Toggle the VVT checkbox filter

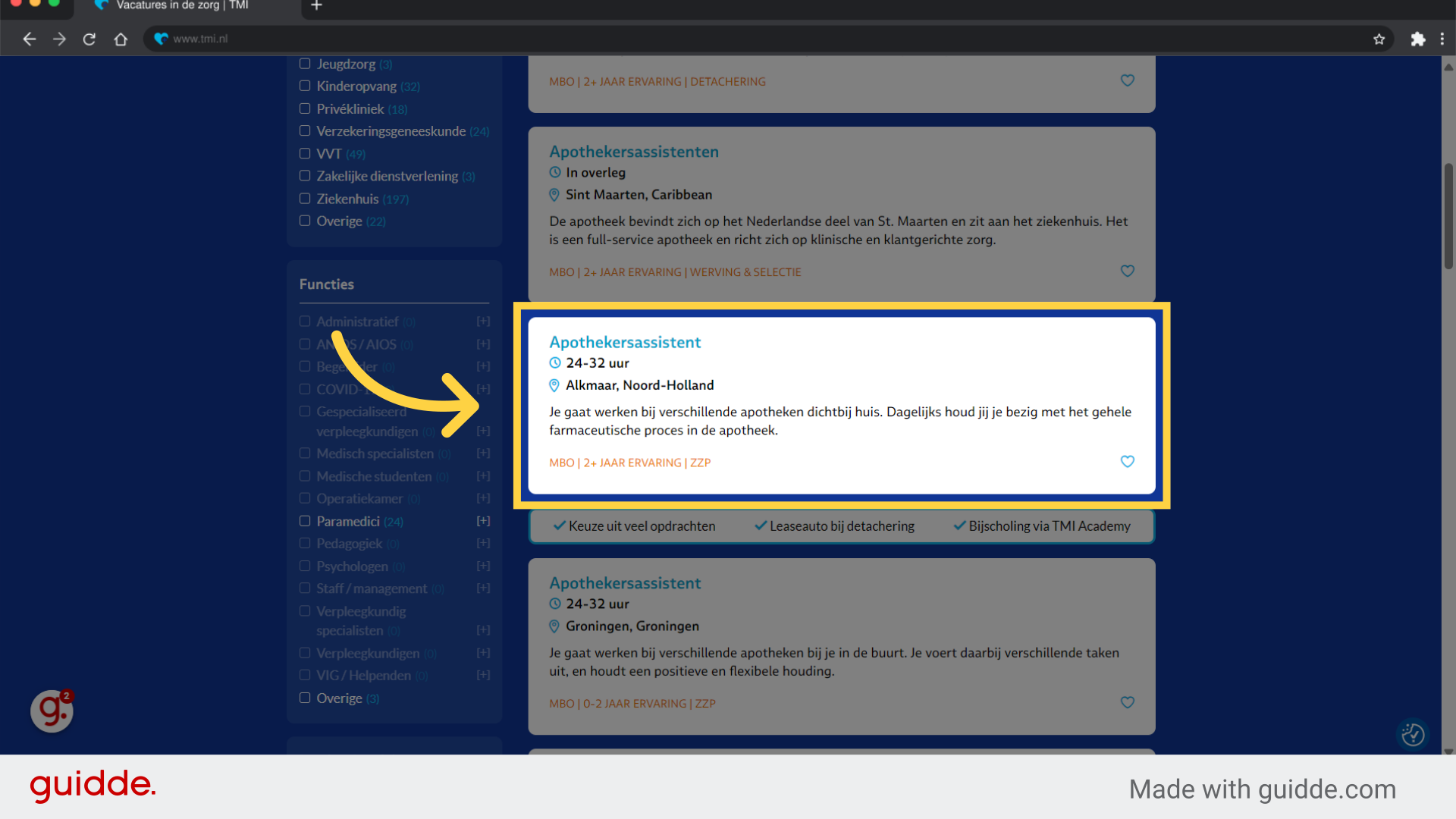coord(305,153)
